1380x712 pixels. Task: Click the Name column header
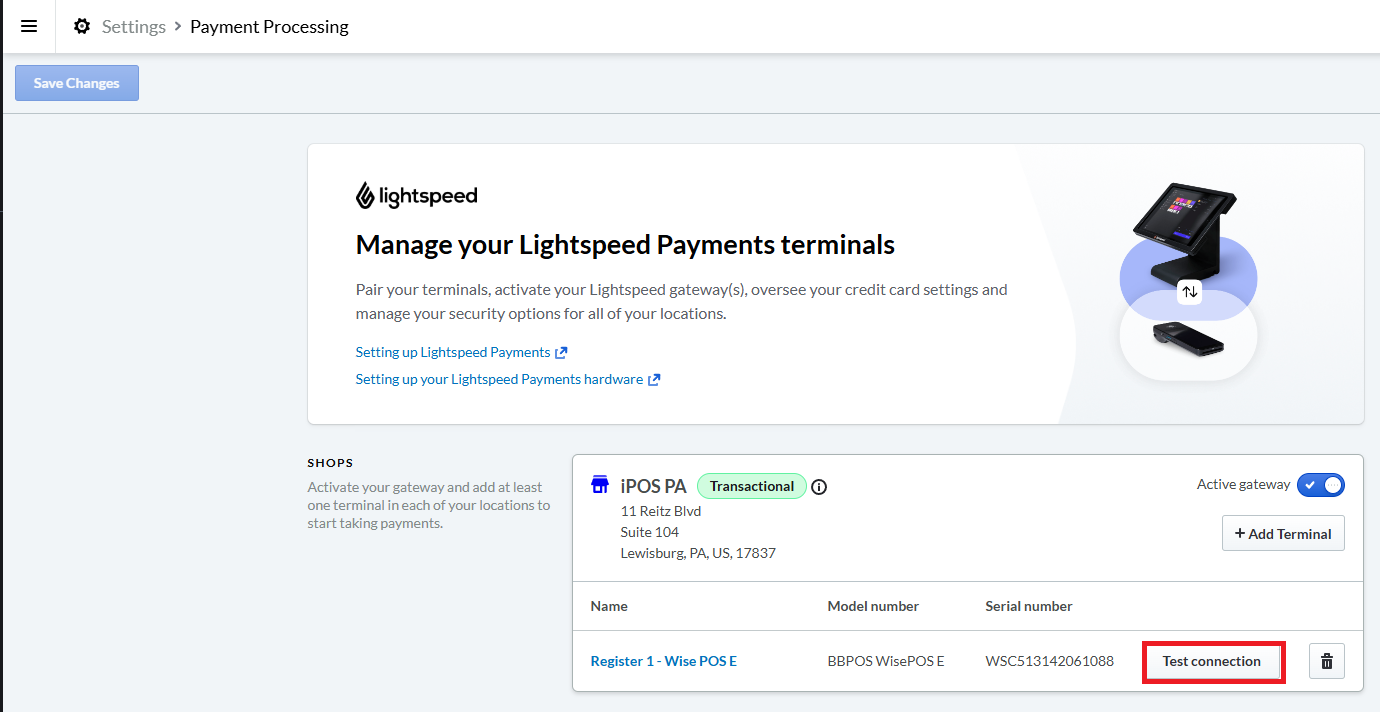point(609,606)
